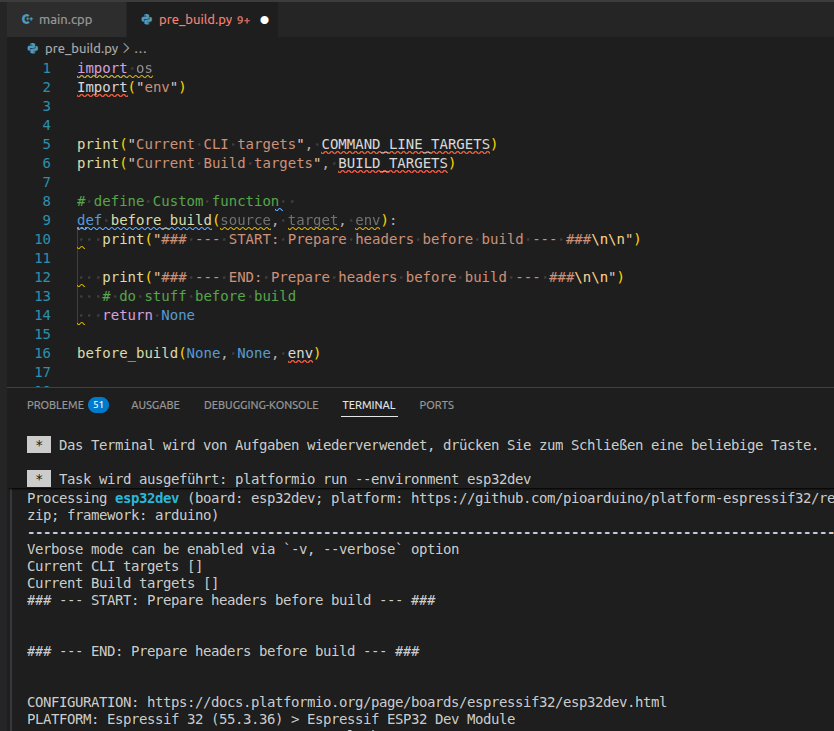Click asterisk icon beside 'Task wird ausgeführt'
This screenshot has height=731, width=834.
pos(38,479)
